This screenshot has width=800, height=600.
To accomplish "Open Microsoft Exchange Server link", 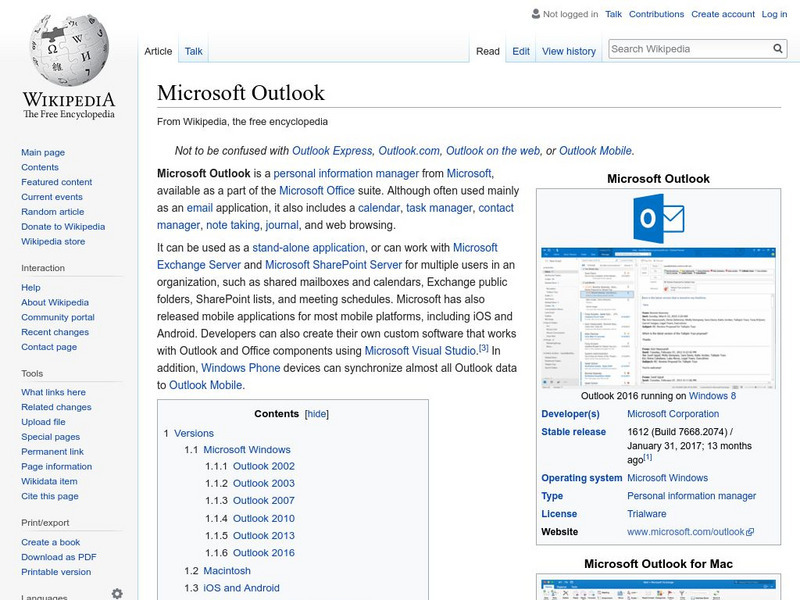I will (327, 256).
